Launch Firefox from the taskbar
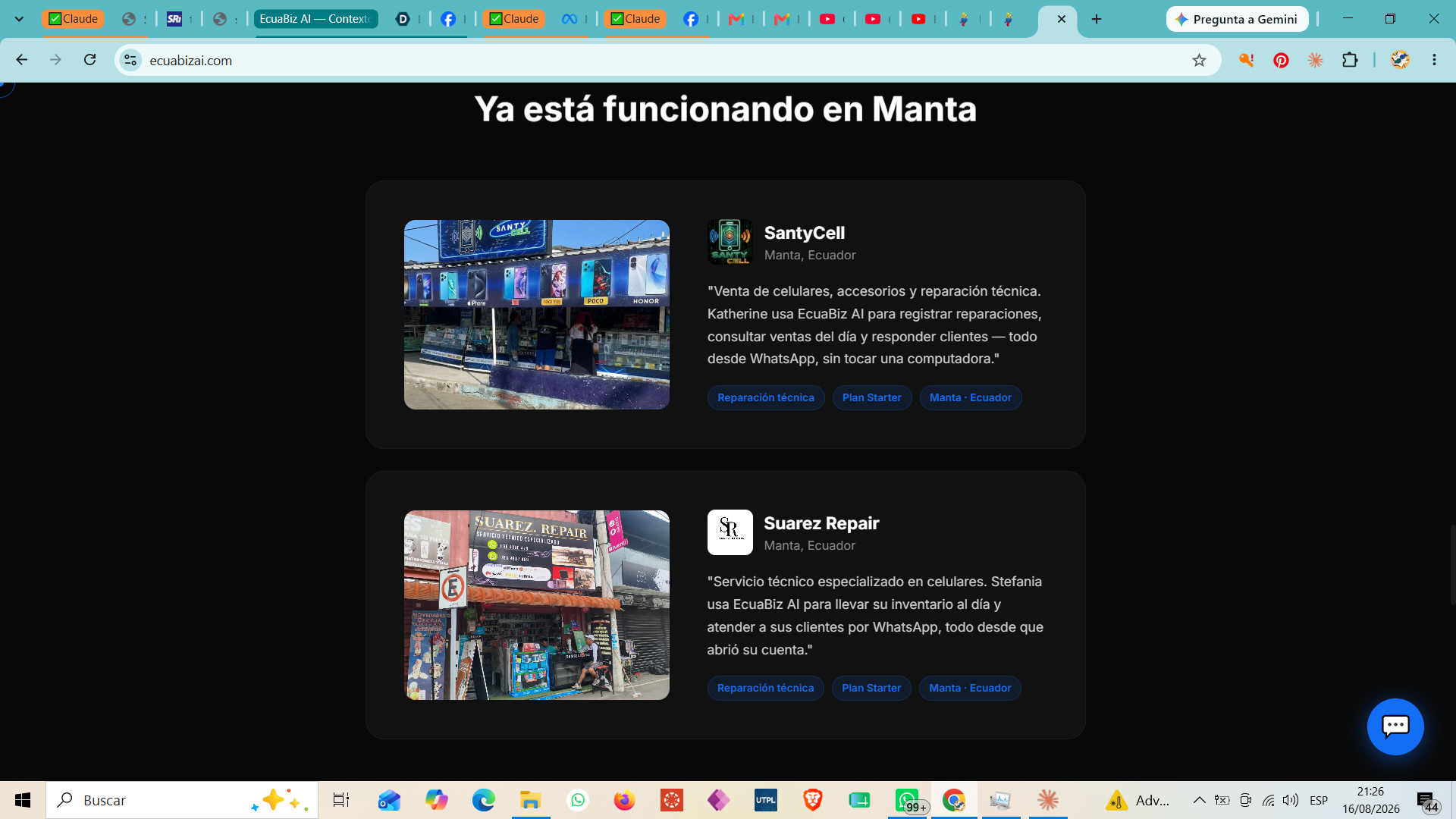This screenshot has height=819, width=1456. (624, 800)
